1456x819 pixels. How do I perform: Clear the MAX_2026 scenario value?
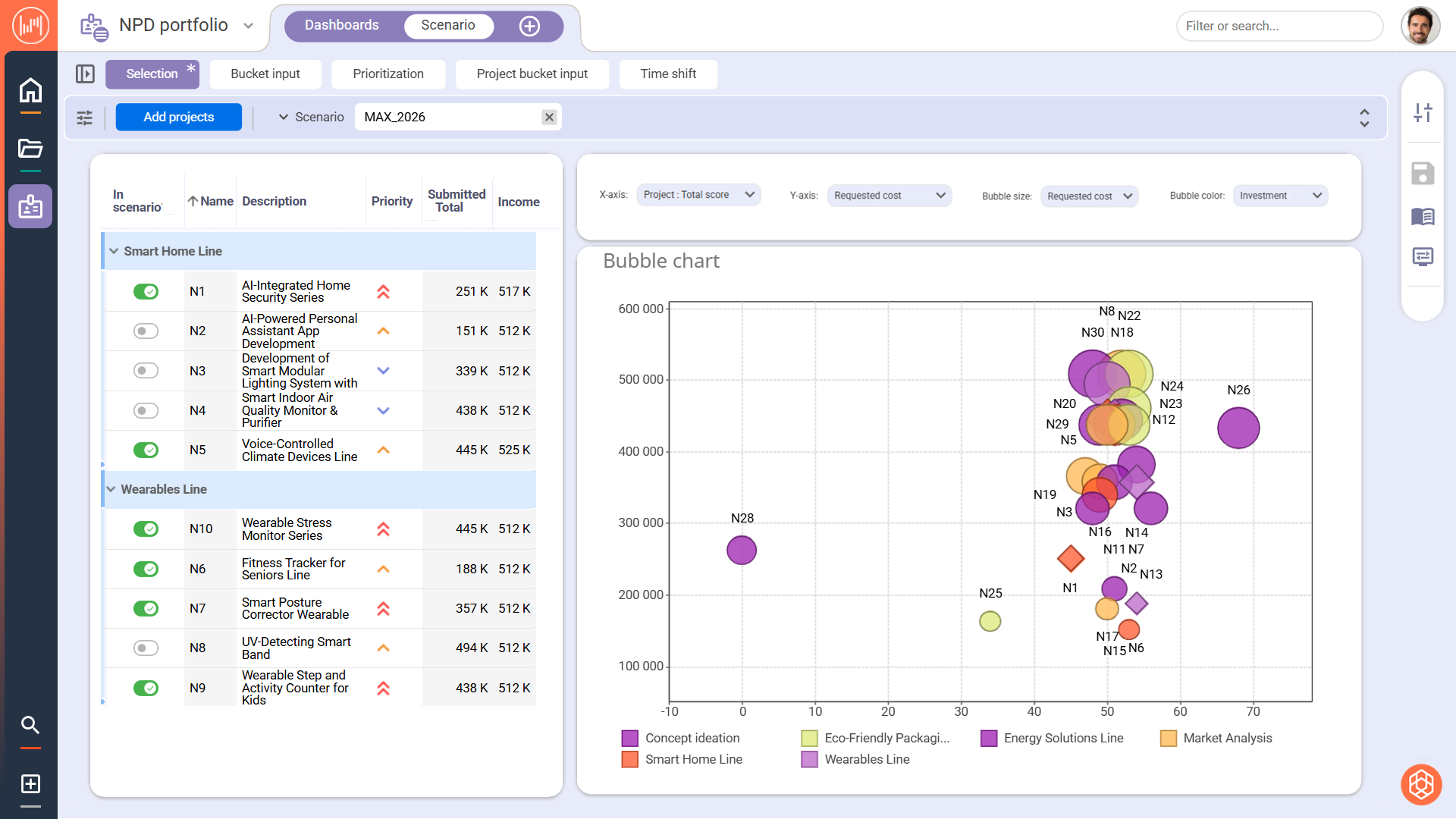tap(549, 117)
